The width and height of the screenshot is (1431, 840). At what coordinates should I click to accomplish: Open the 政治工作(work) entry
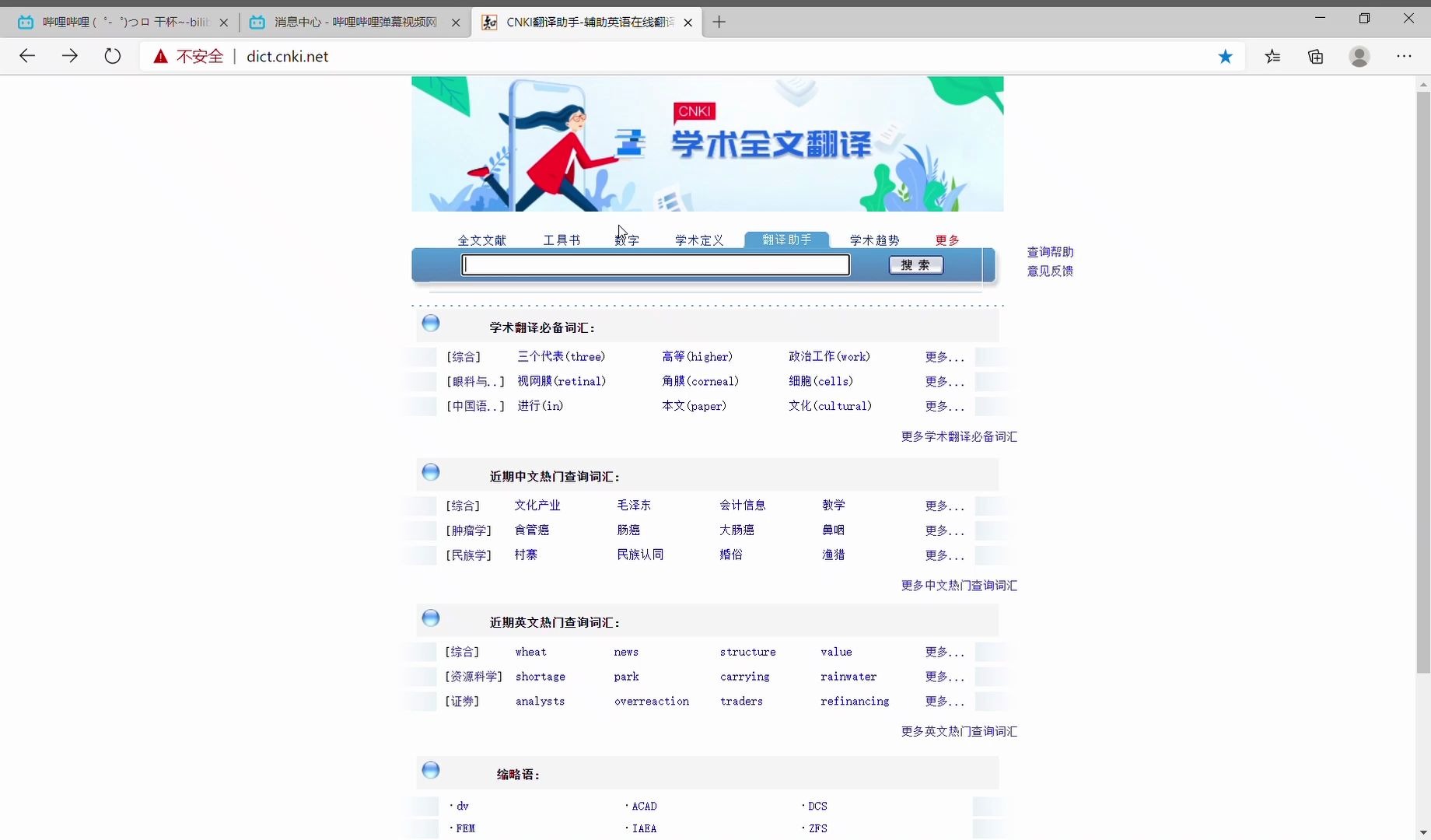(830, 356)
